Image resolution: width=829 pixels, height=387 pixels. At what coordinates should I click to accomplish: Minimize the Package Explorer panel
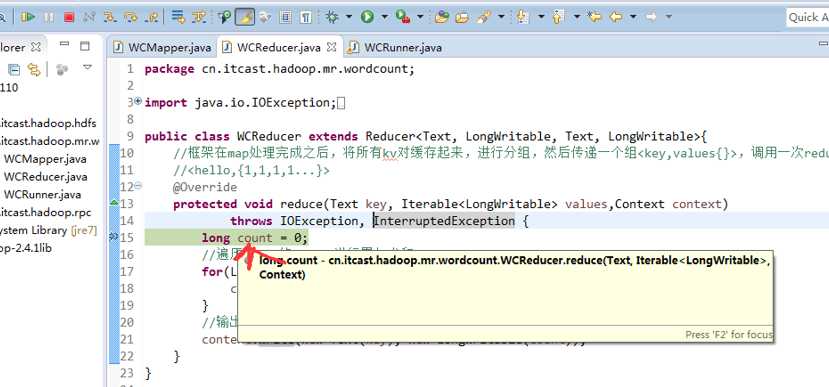click(65, 45)
